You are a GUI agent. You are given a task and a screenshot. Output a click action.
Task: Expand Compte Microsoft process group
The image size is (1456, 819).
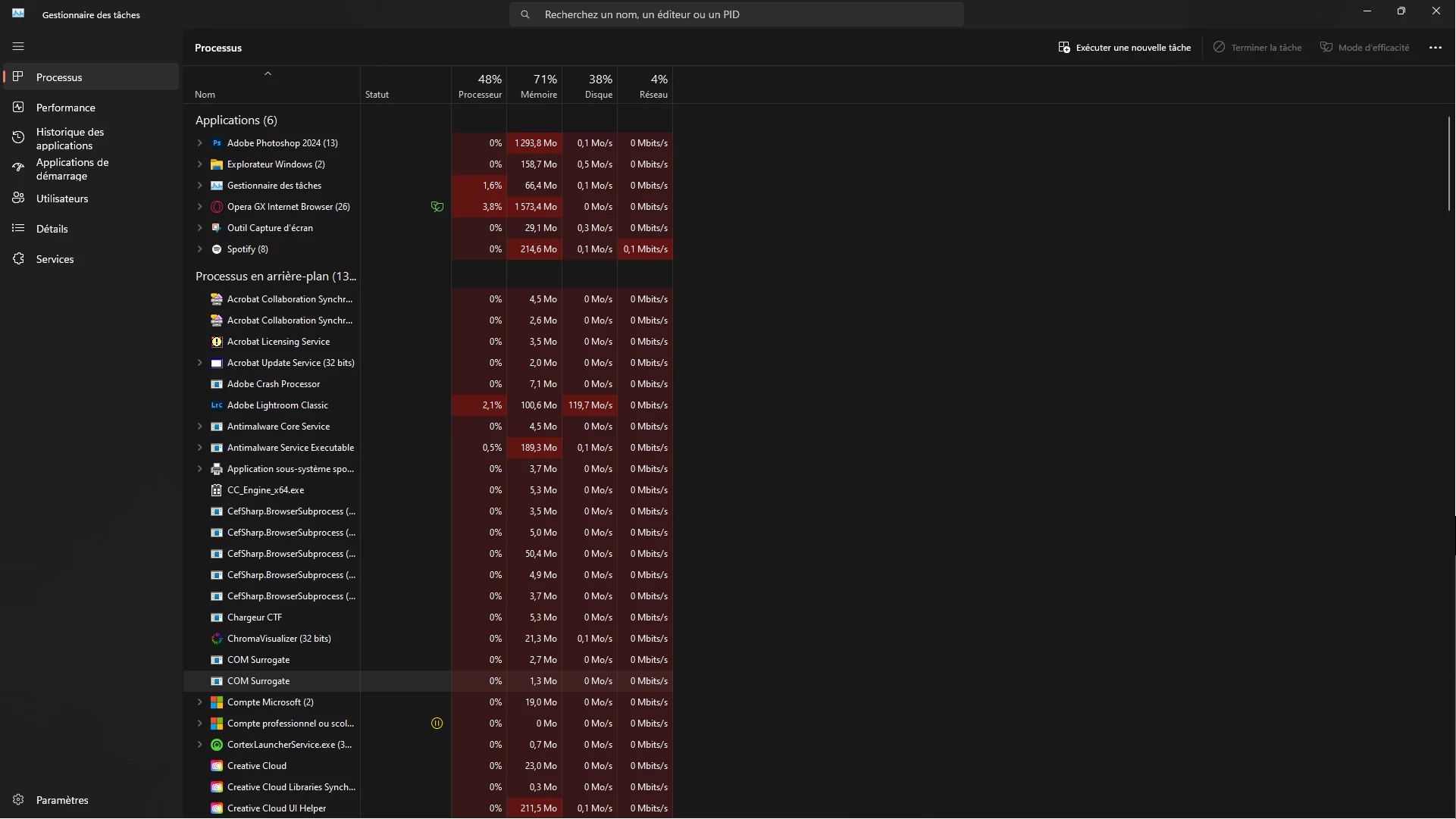200,702
